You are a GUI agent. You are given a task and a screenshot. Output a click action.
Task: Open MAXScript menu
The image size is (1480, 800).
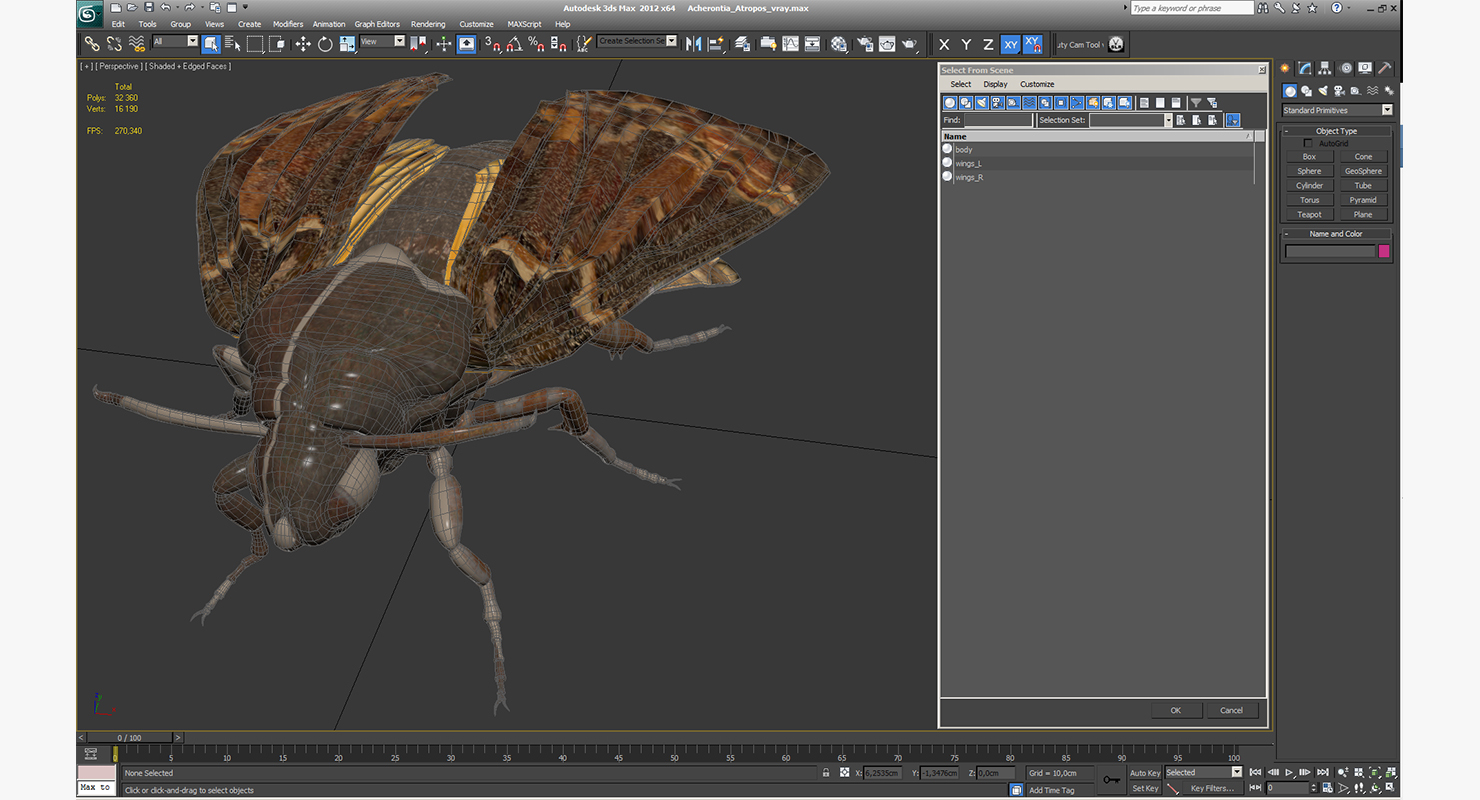(x=524, y=24)
